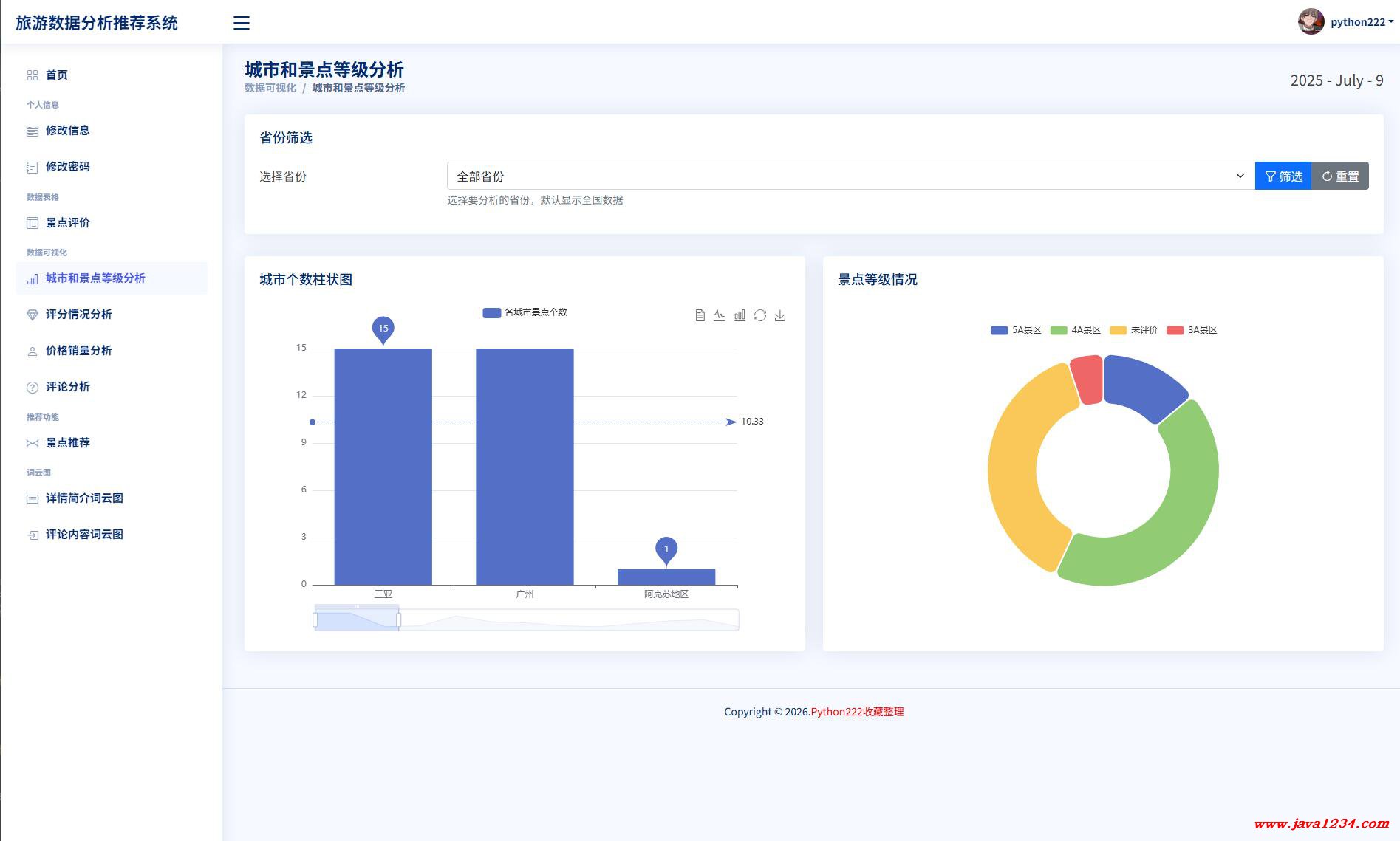This screenshot has width=1400, height=841.
Task: Toggle the sidebar with hamburger menu icon
Action: point(242,23)
